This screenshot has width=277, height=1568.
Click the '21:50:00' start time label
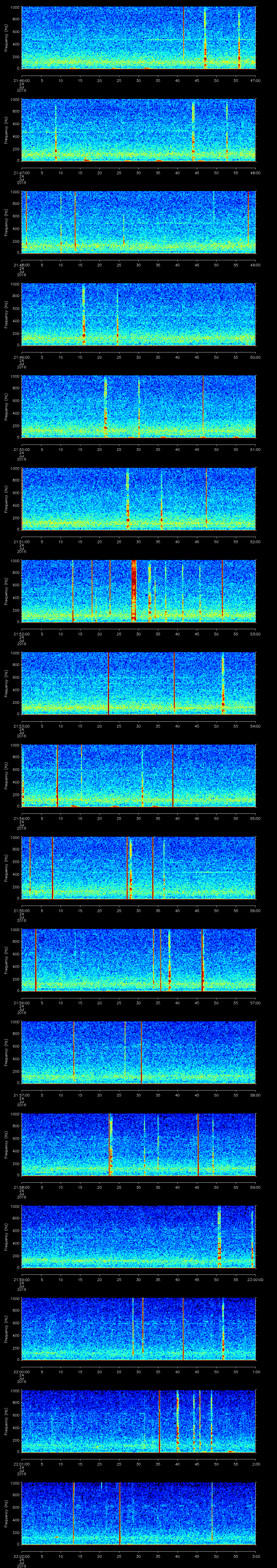point(21,449)
